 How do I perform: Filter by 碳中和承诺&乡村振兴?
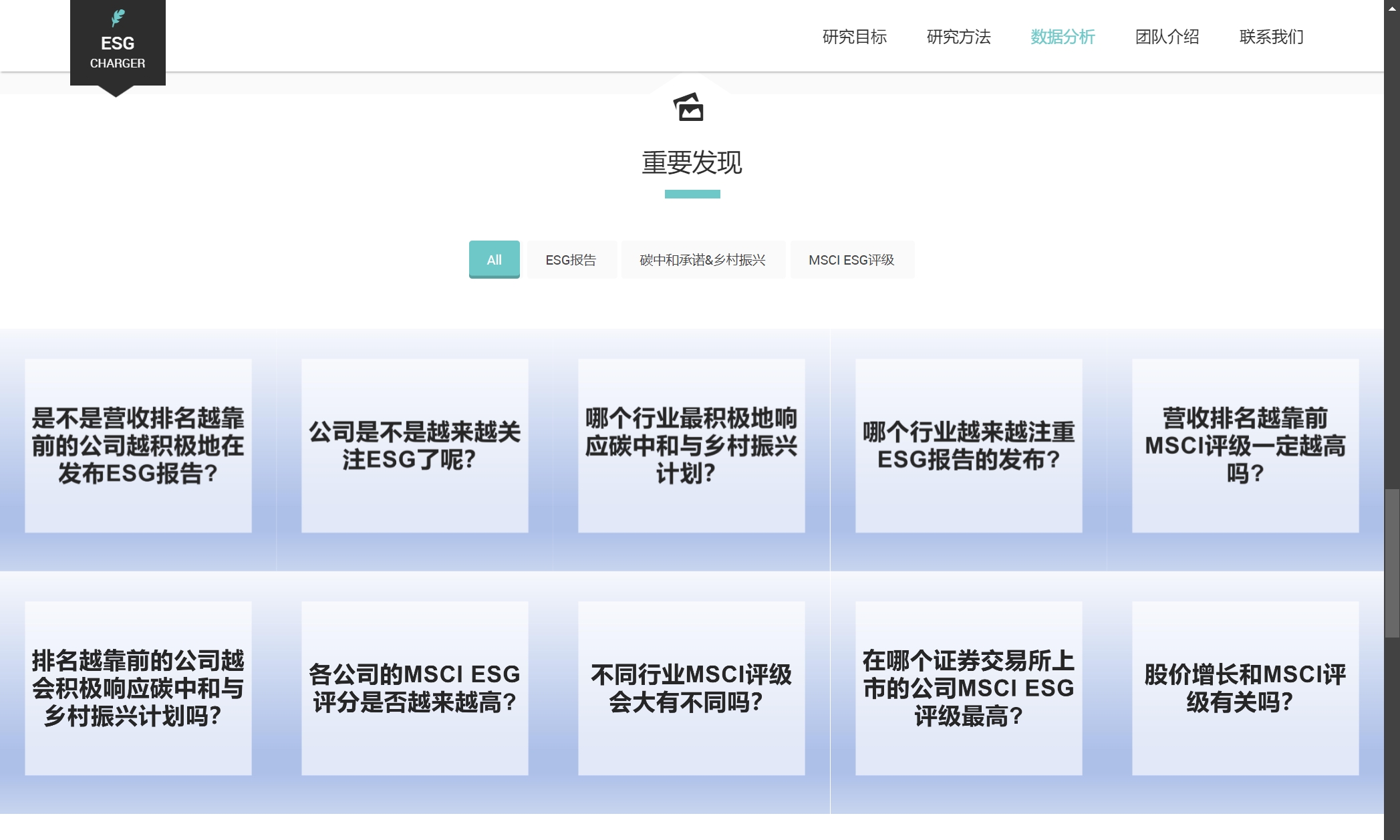(702, 259)
